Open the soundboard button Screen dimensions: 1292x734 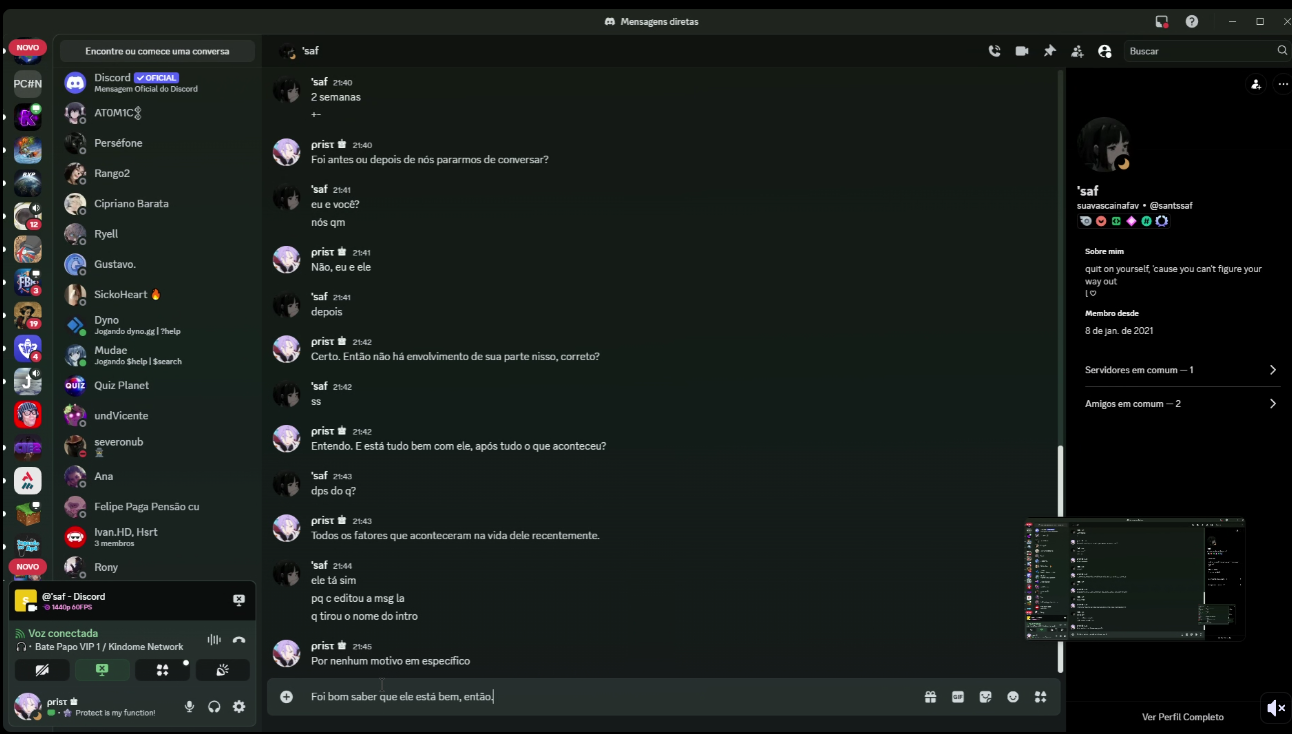coord(222,670)
